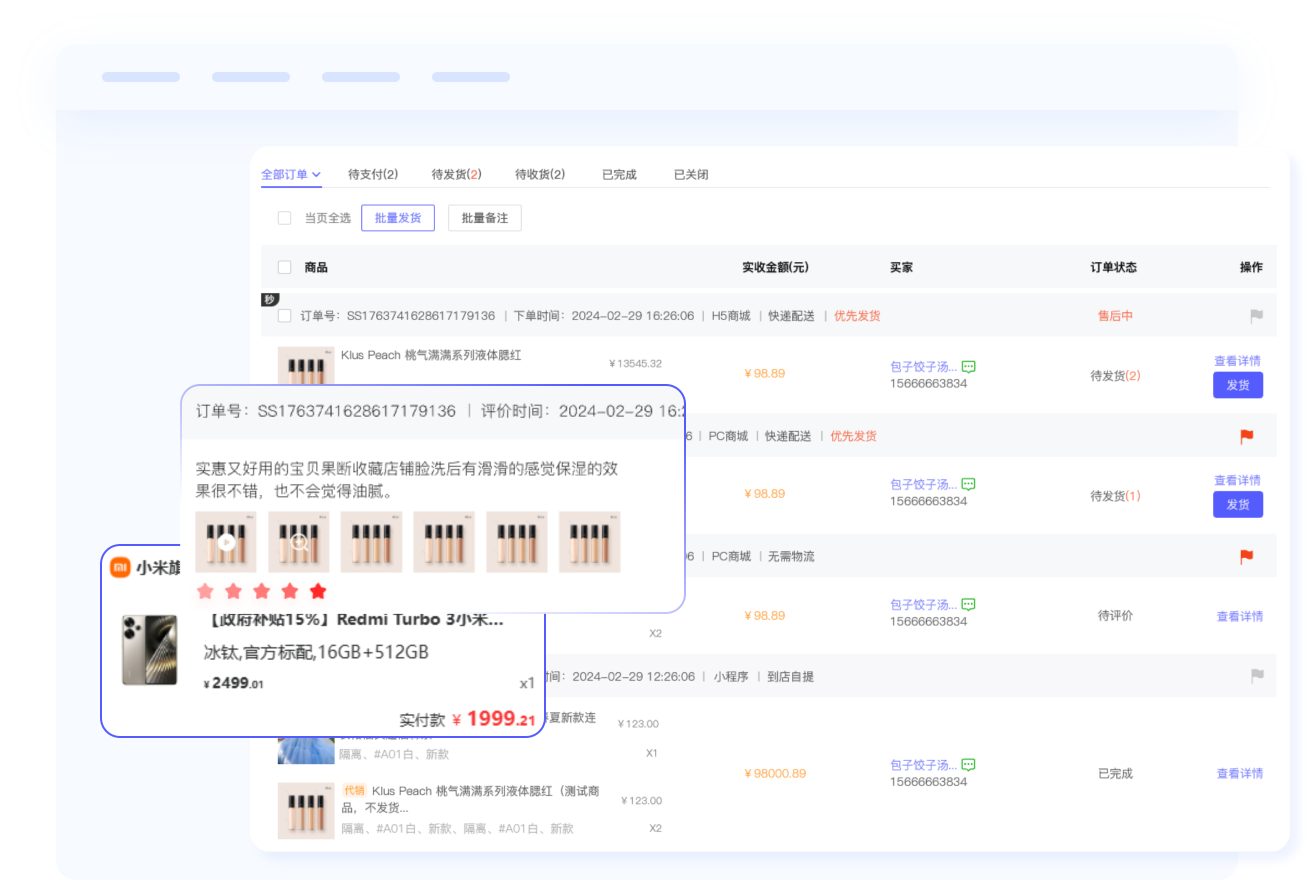The image size is (1310, 880).
Task: Click the zoom magnifier on the second review image
Action: pyautogui.click(x=298, y=542)
